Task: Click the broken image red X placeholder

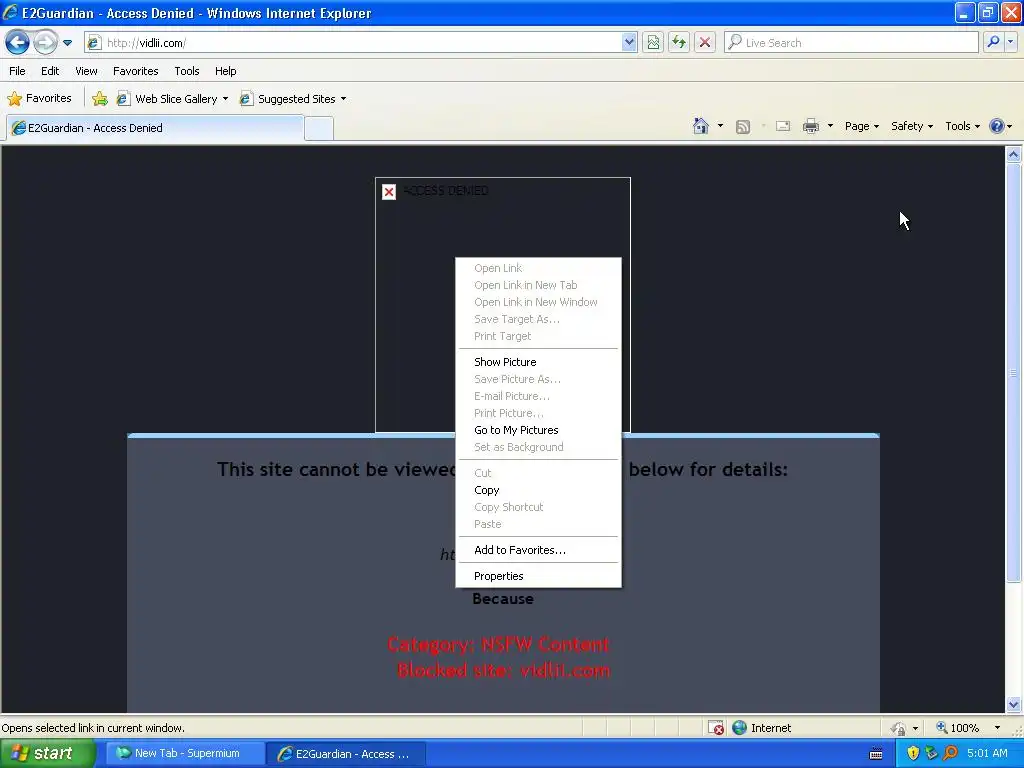Action: click(389, 191)
